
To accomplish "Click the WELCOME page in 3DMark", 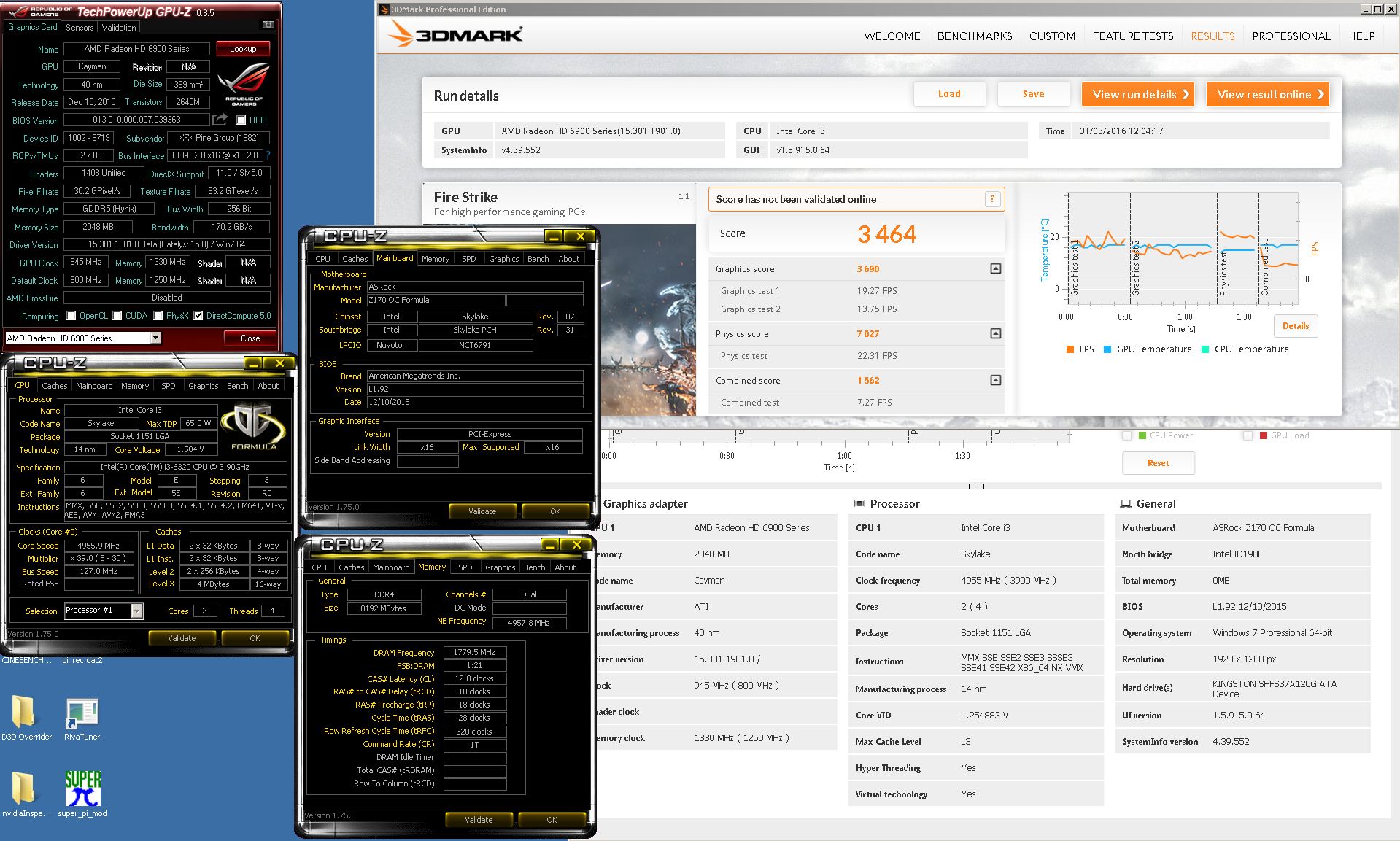I will [892, 36].
